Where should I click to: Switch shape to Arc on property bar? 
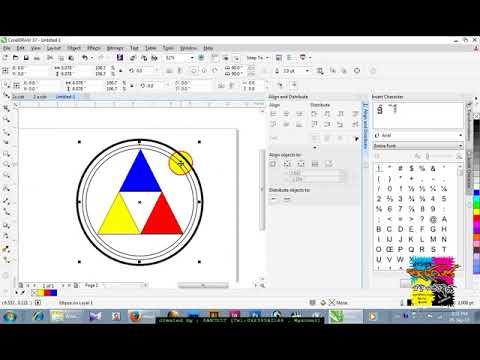(x=215, y=71)
